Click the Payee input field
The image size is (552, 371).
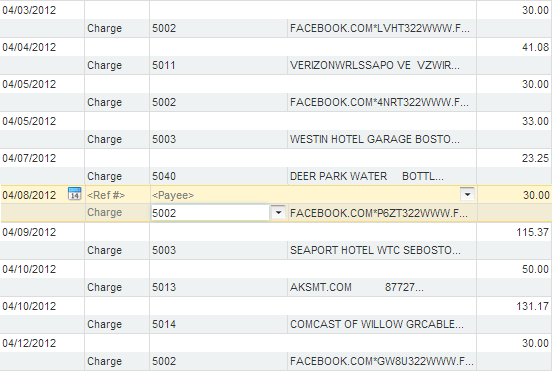point(306,195)
